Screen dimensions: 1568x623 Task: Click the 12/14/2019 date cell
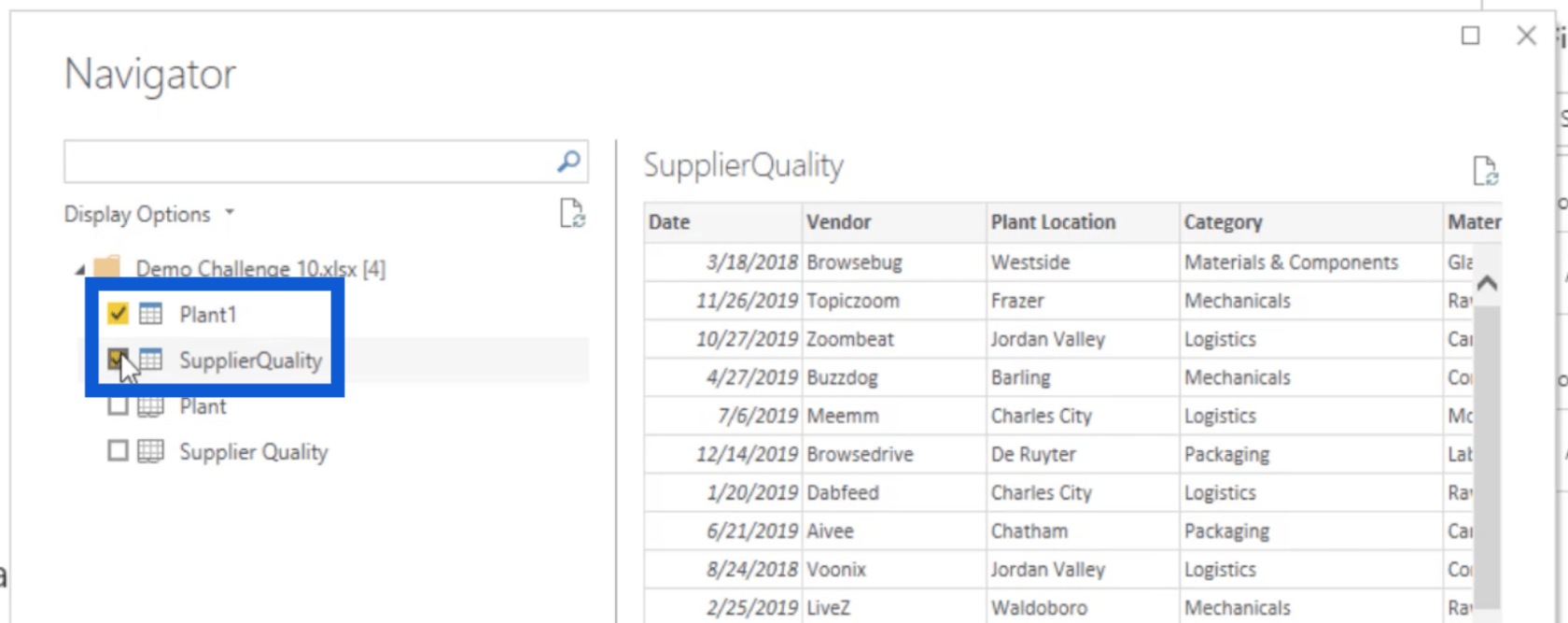pyautogui.click(x=722, y=454)
